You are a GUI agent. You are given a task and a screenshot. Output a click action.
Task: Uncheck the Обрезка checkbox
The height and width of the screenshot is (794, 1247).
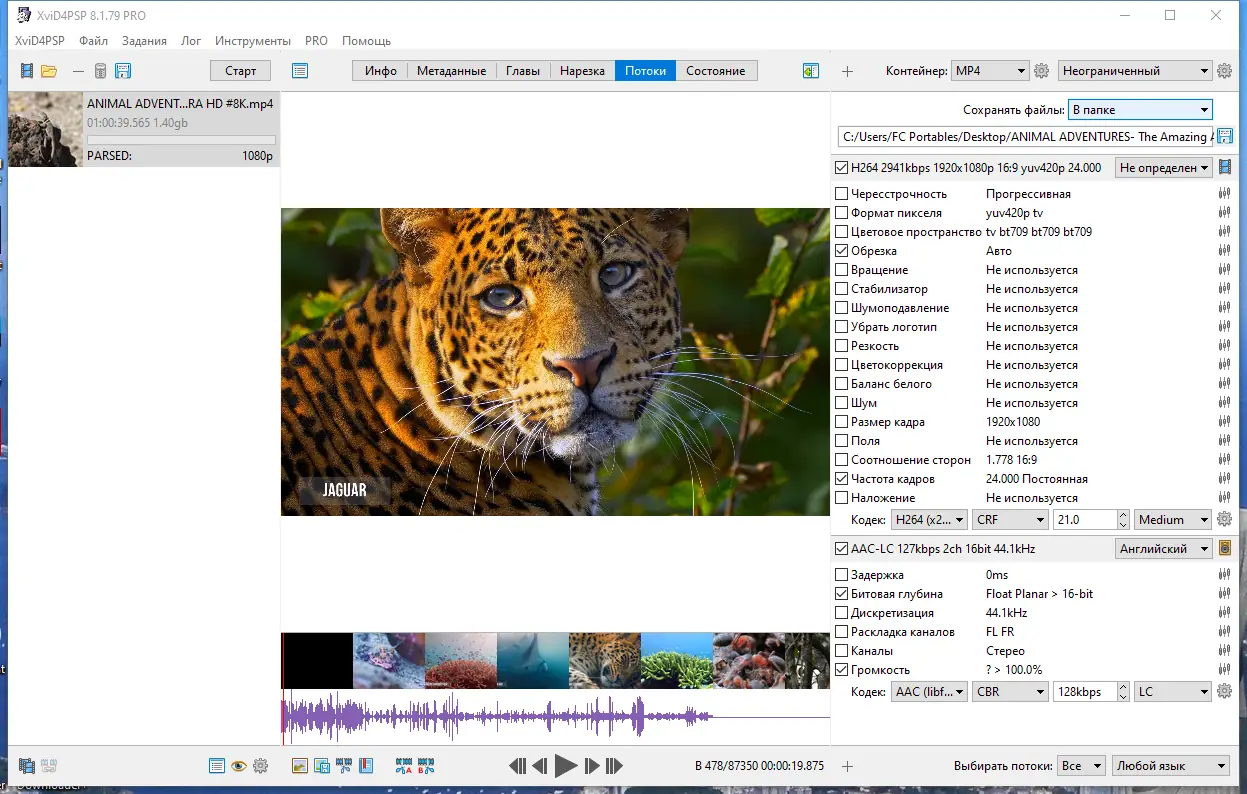coord(842,251)
